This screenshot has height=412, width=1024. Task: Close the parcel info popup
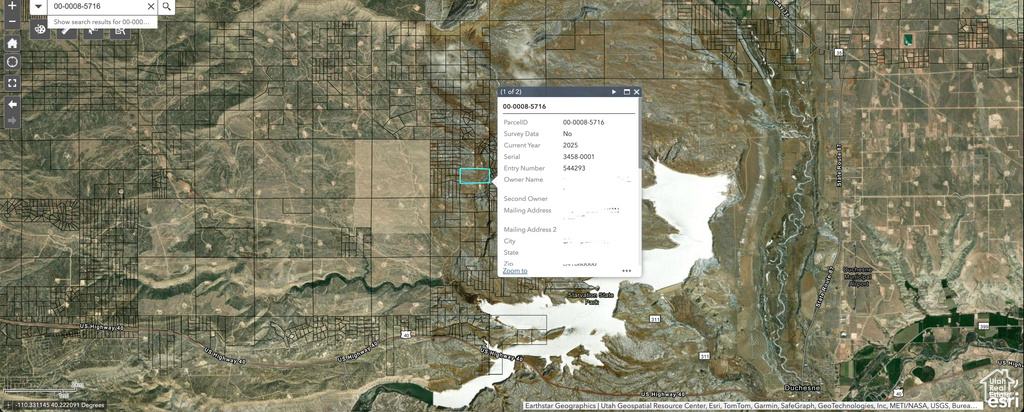(636, 92)
